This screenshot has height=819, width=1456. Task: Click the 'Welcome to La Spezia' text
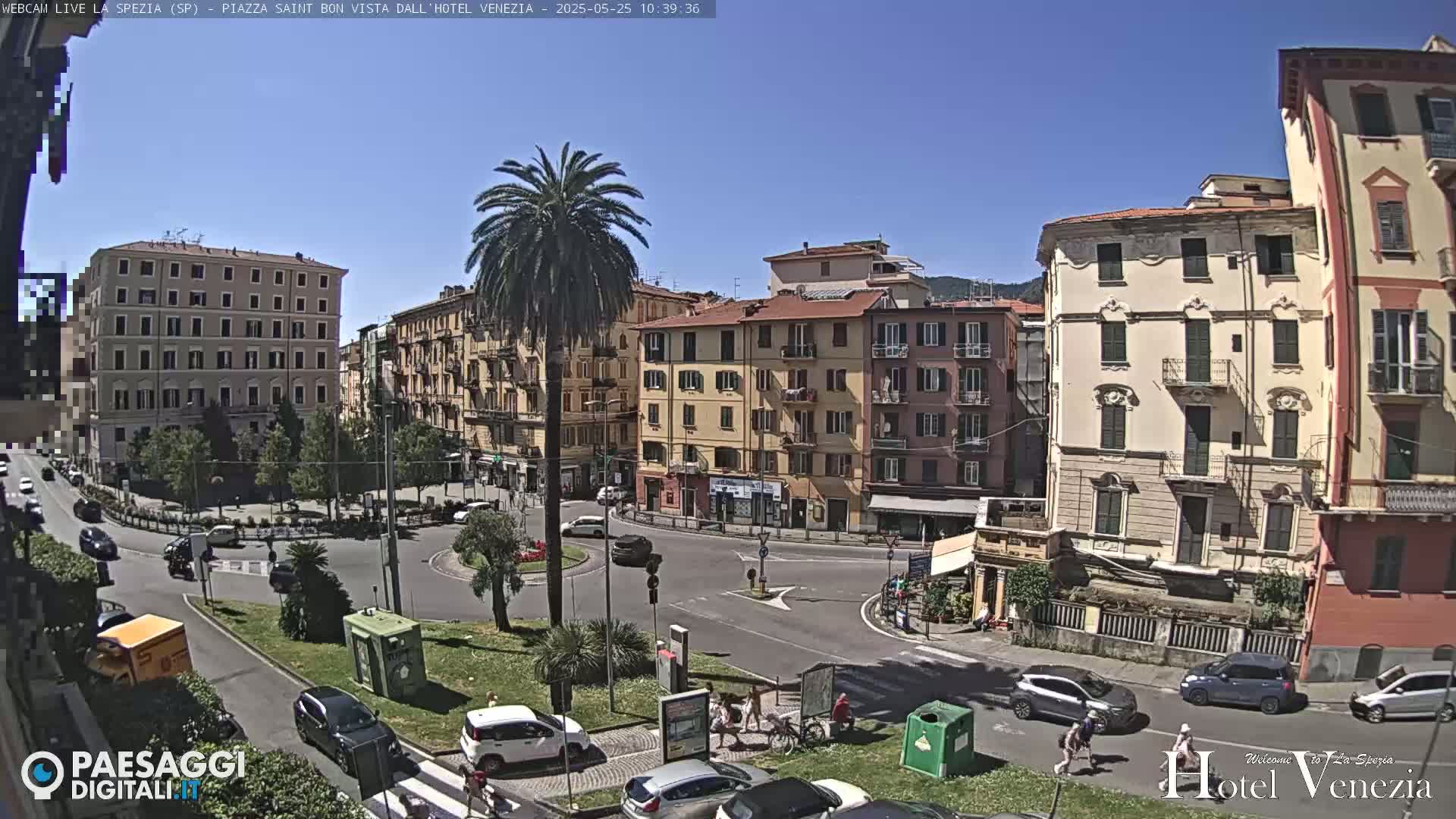pos(1319,758)
